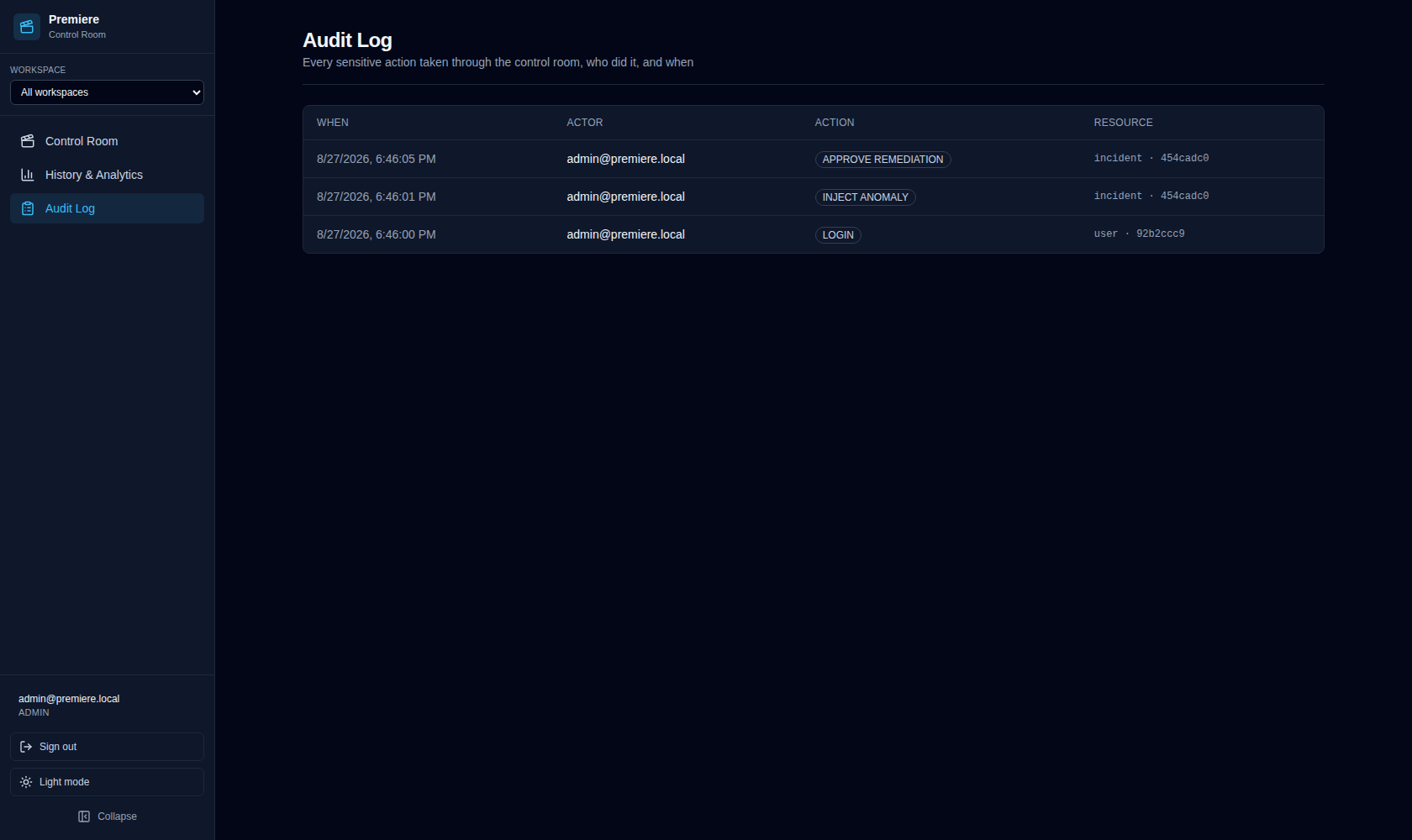Image resolution: width=1412 pixels, height=840 pixels.
Task: Click incident 454cadc0 in INJECT ANOMALY row
Action: [x=1151, y=196]
